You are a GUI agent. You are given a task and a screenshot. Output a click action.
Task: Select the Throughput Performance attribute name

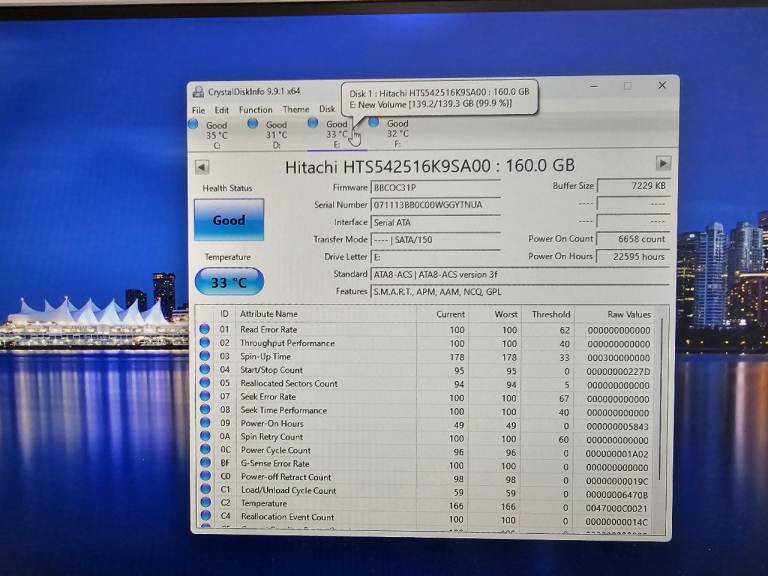click(288, 343)
